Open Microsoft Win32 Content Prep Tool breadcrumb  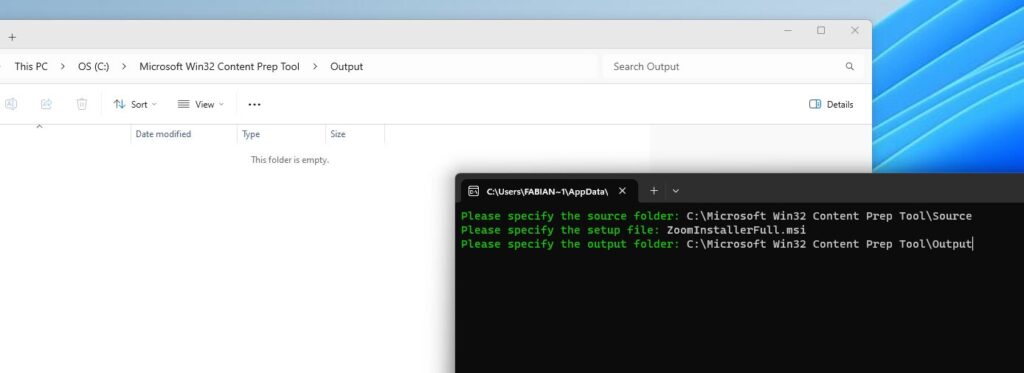[219, 67]
